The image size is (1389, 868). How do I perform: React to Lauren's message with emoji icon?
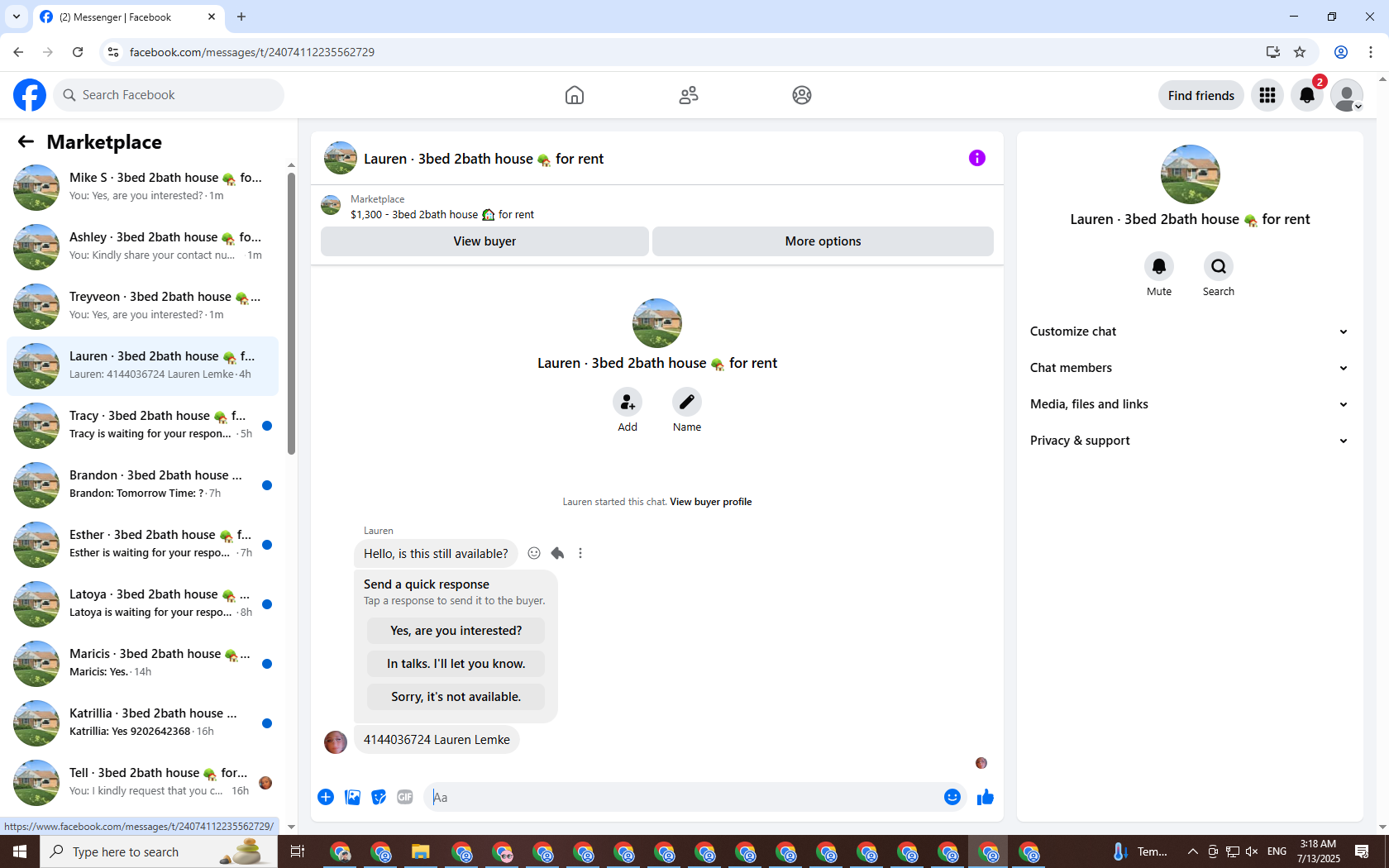534,553
